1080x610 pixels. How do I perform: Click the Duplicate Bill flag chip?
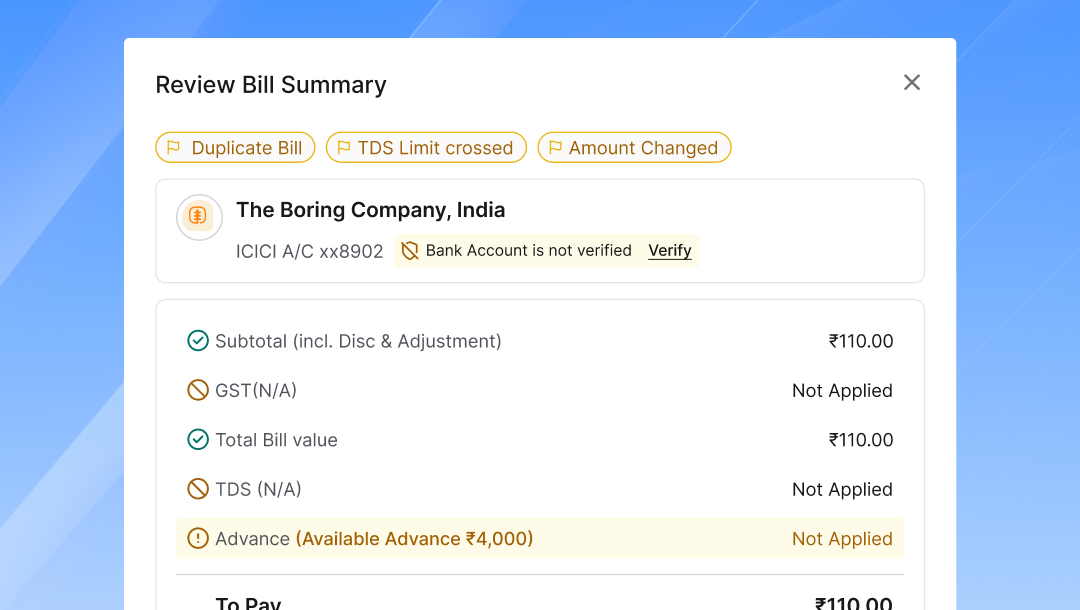click(x=235, y=147)
